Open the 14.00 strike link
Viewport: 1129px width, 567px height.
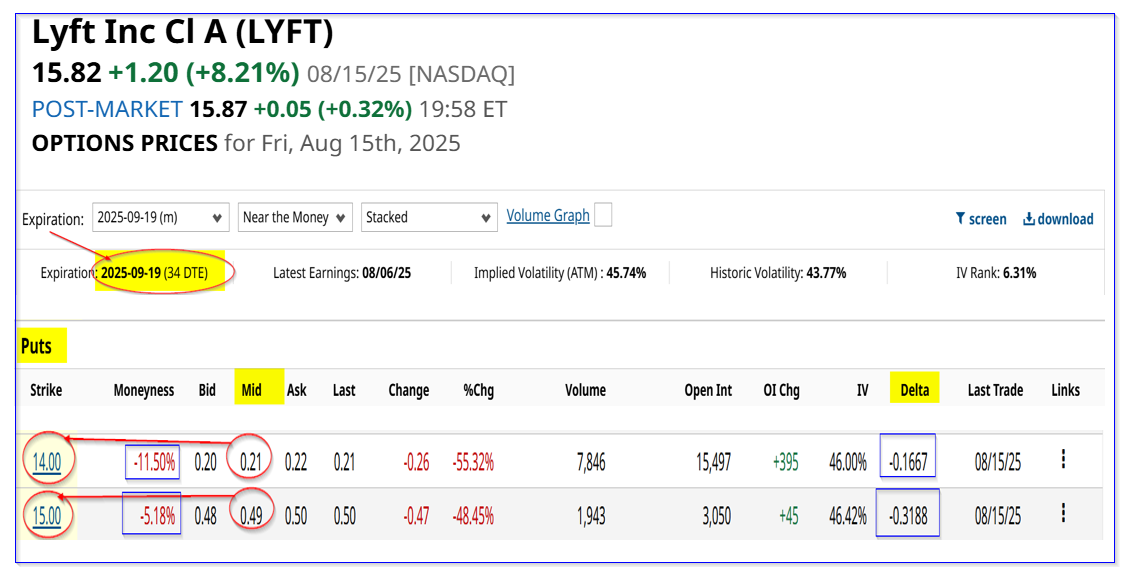47,462
